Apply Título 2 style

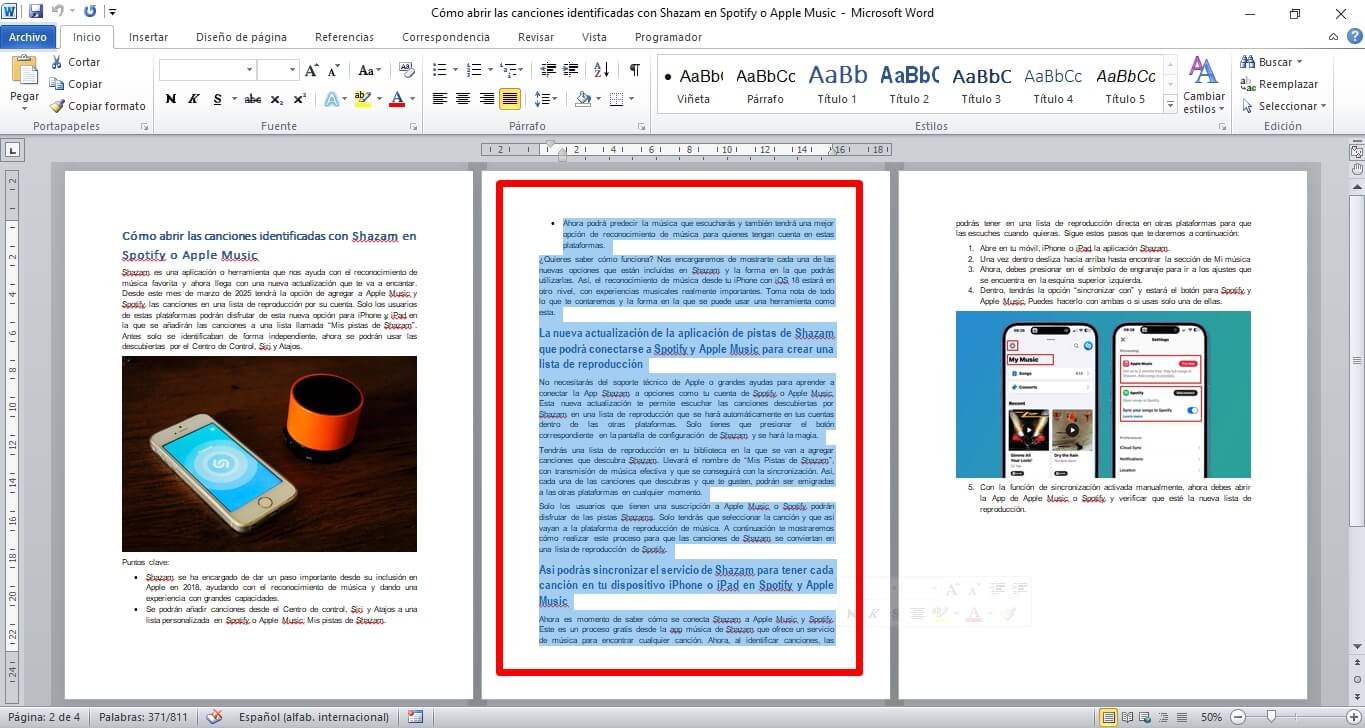pos(910,85)
